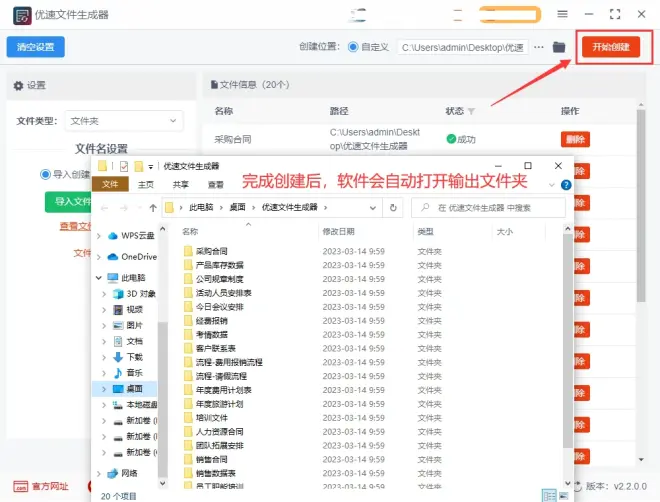Open the folder browse icon next to path
The width and height of the screenshot is (660, 502).
pyautogui.click(x=559, y=47)
